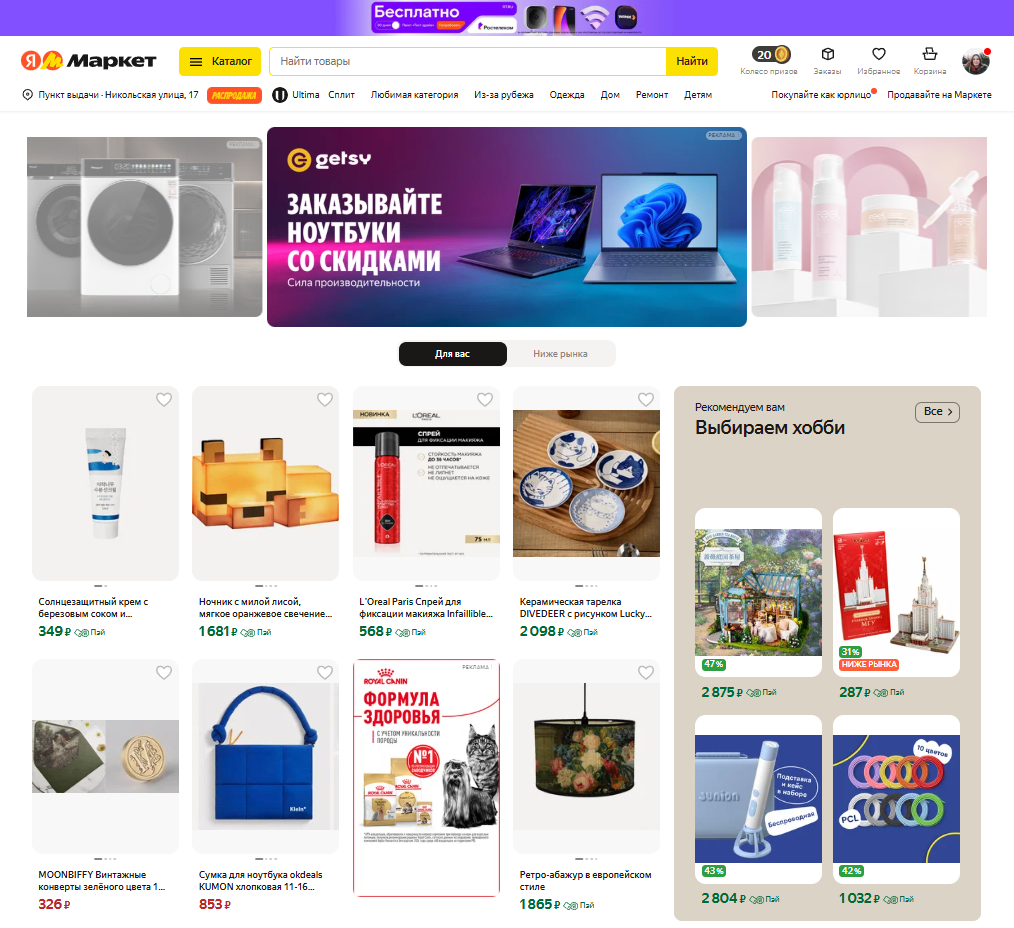
Task: Open Из-за рубежа category
Action: tap(504, 95)
